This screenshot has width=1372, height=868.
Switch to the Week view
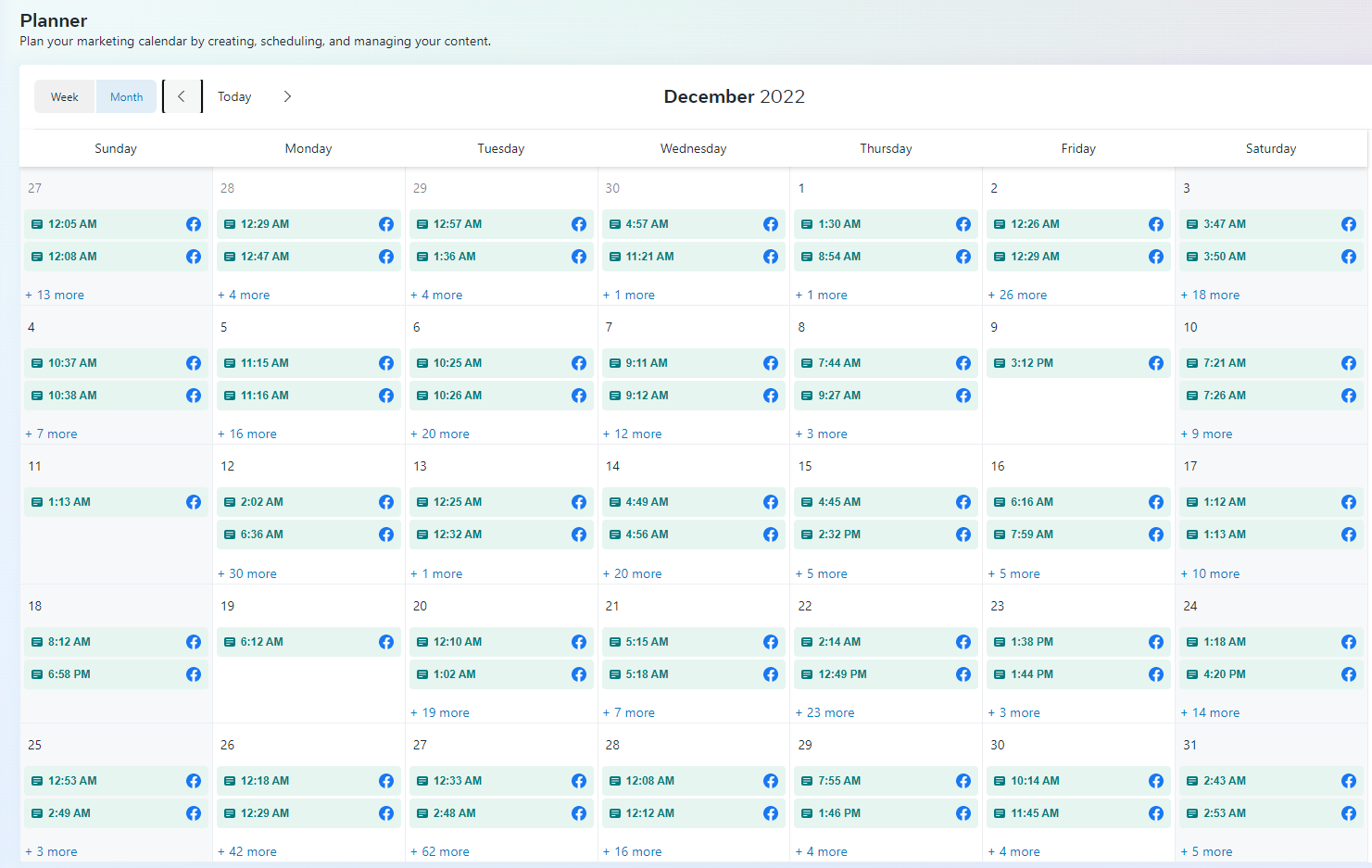[65, 97]
